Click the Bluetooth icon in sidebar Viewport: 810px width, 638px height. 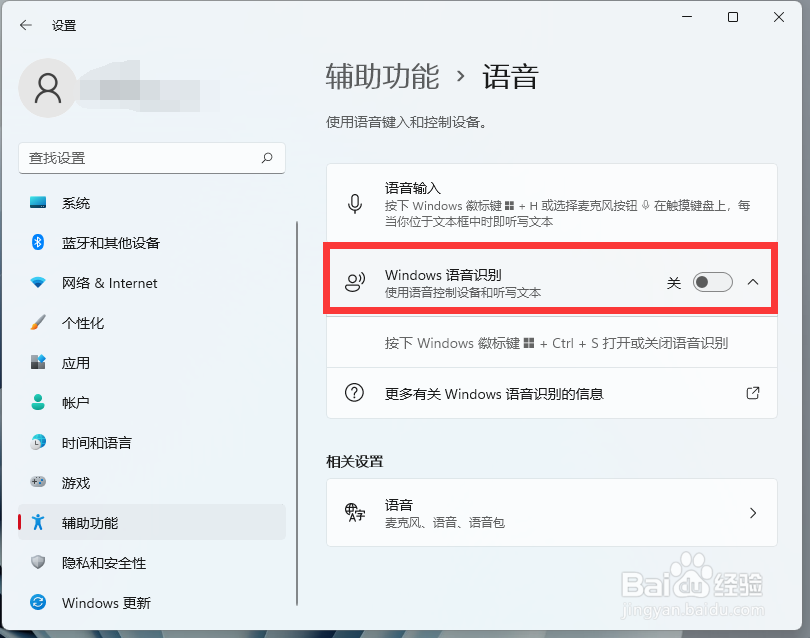click(x=38, y=242)
